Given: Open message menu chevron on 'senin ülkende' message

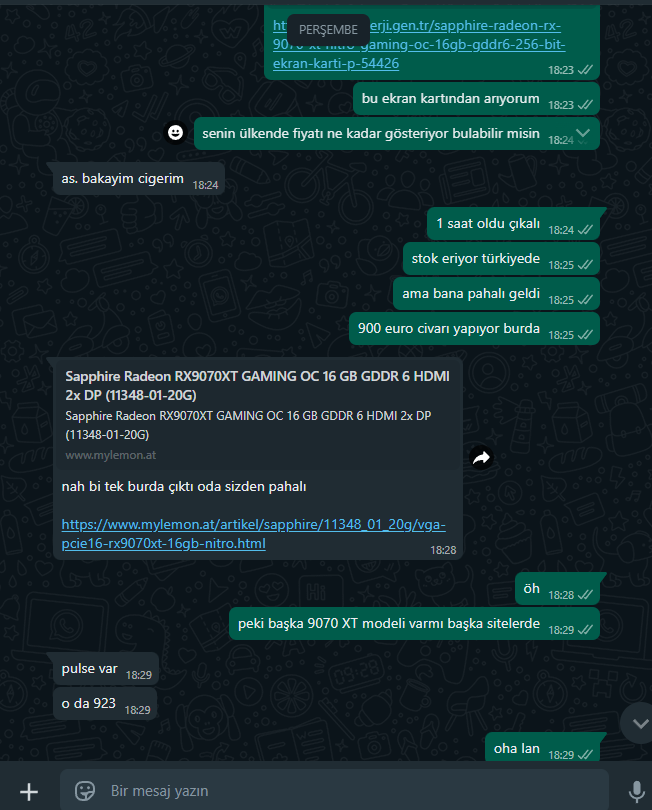Looking at the screenshot, I should coord(583,133).
